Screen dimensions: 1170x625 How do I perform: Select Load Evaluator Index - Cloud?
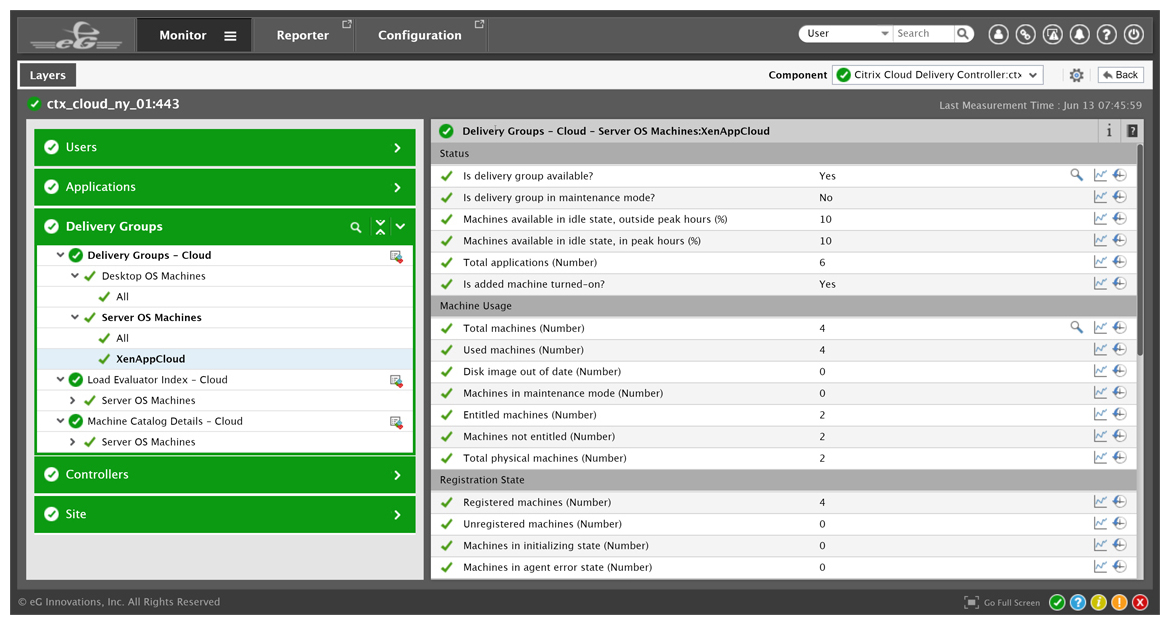[157, 380]
